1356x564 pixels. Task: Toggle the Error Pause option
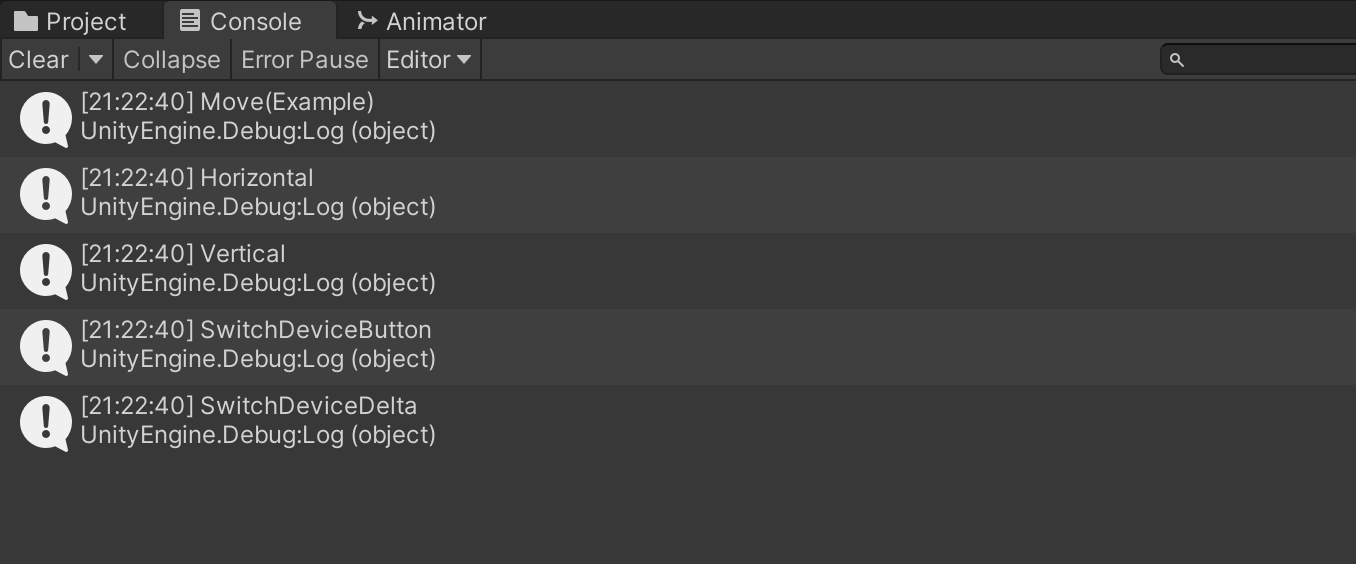click(305, 60)
